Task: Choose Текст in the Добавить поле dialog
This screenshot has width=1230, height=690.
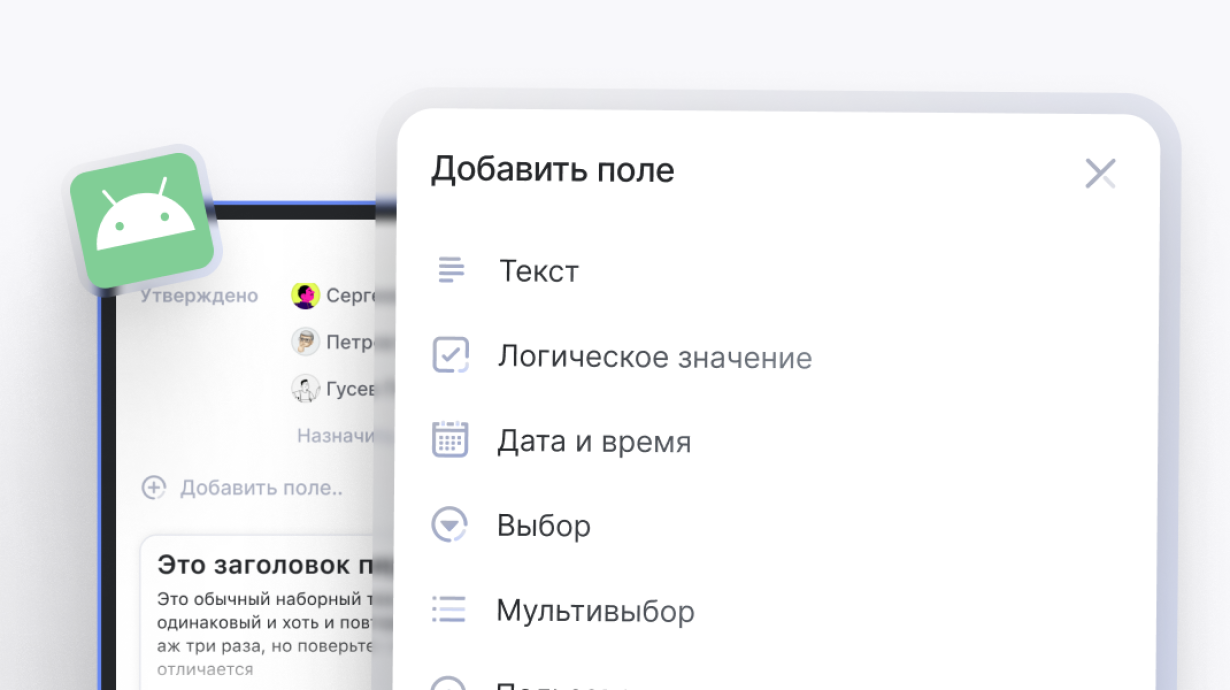Action: tap(538, 269)
